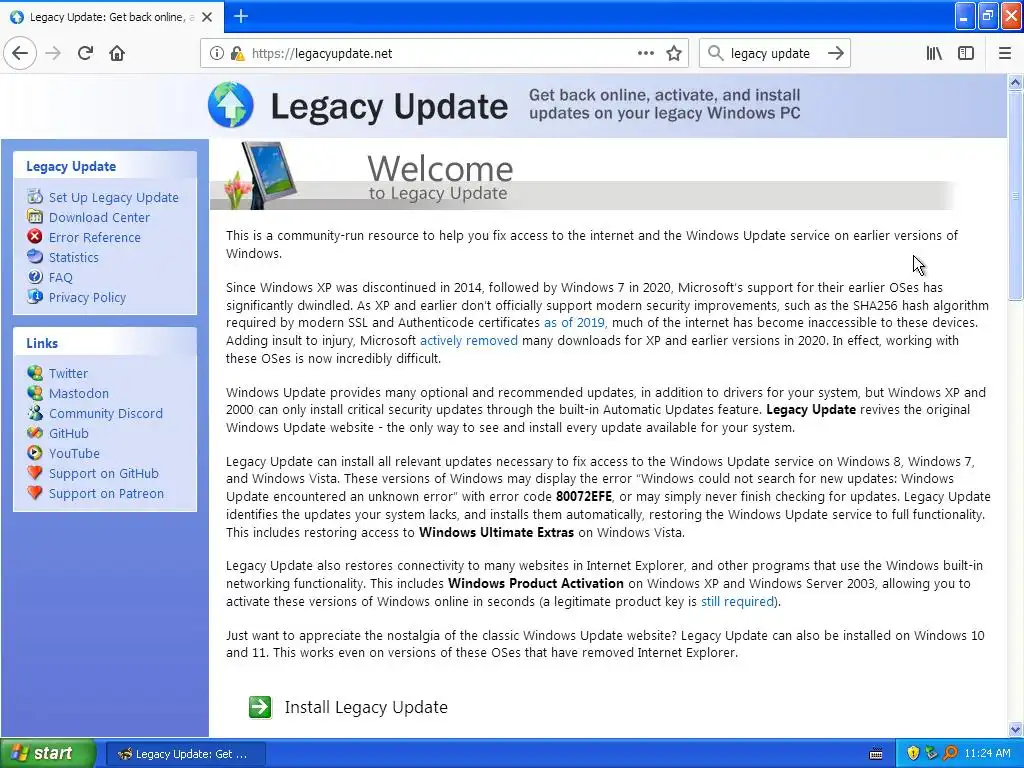The width and height of the screenshot is (1024, 768).
Task: Select the Legacy Update taskbar button
Action: [x=185, y=754]
